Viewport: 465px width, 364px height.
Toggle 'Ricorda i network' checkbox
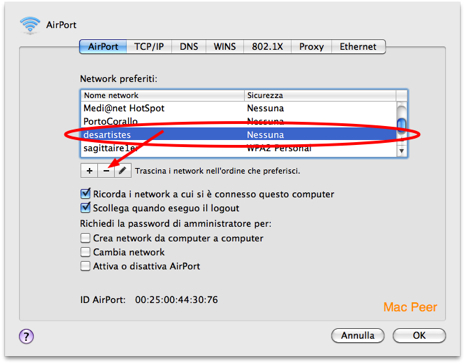[x=85, y=194]
